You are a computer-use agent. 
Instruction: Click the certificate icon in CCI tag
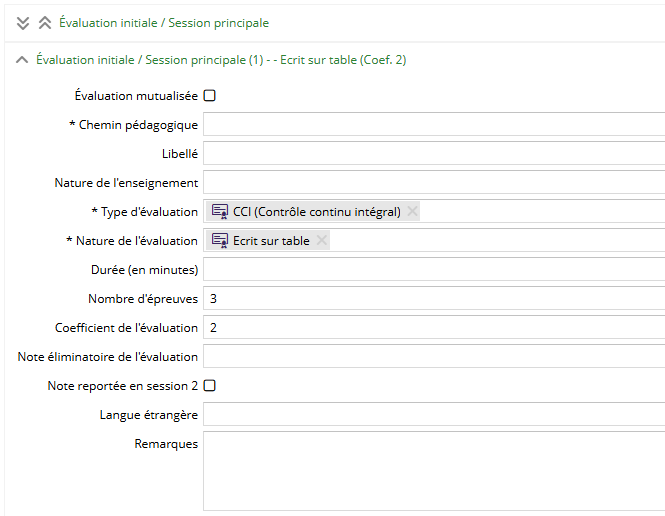point(220,212)
